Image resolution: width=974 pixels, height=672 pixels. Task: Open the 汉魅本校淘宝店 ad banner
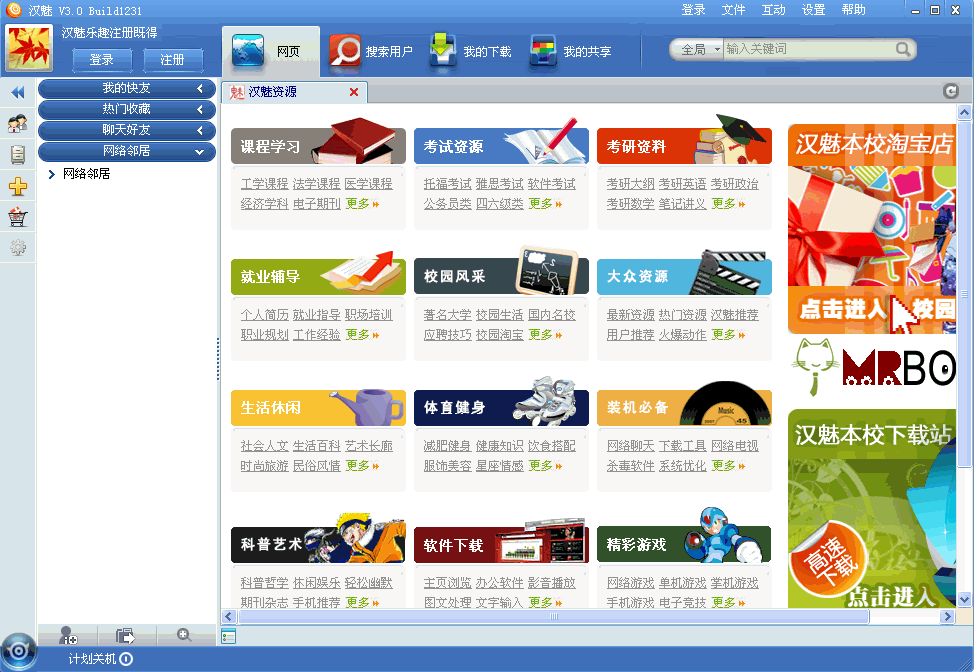[x=872, y=229]
